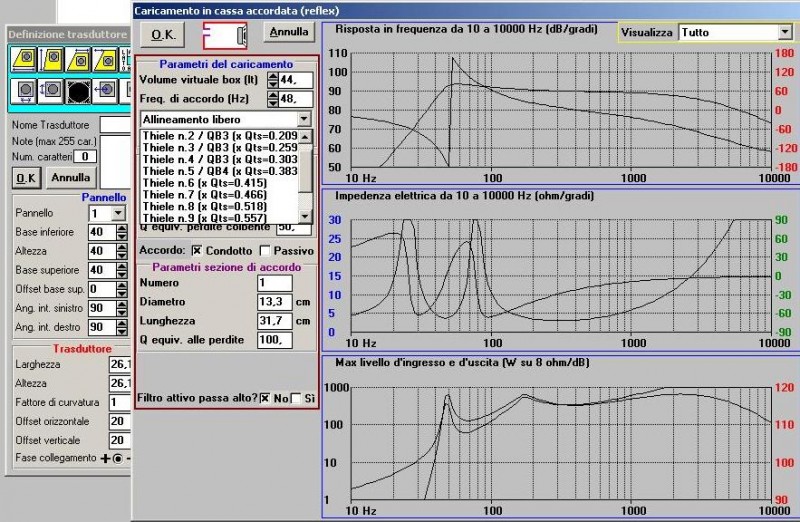Click Annulla in the reflex dialog
The width and height of the screenshot is (800, 522).
pos(289,32)
